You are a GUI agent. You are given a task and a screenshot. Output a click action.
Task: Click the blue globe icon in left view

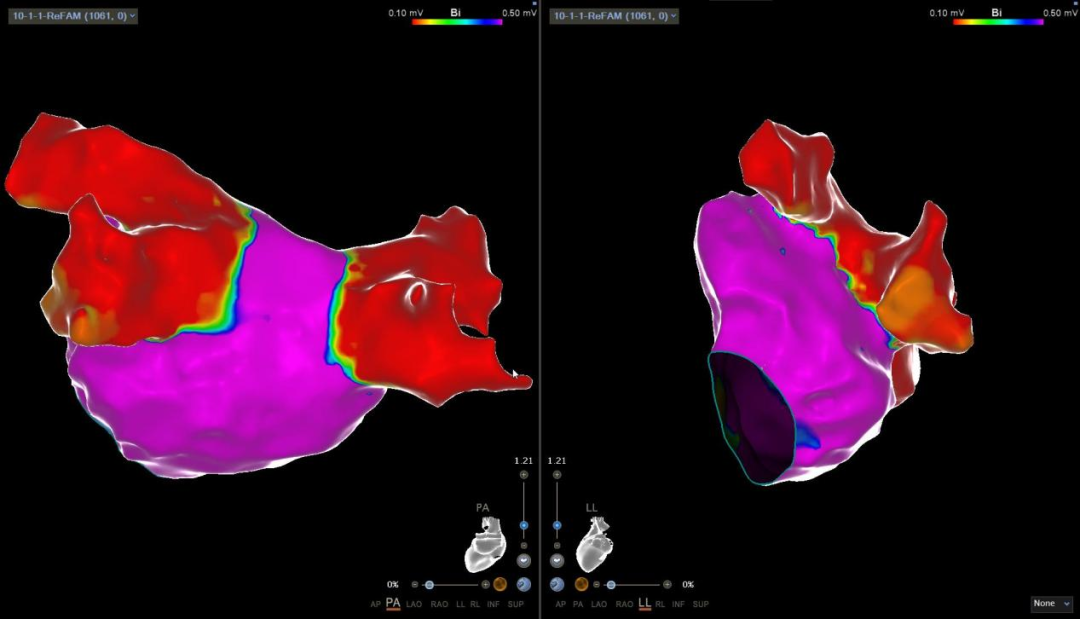(x=524, y=584)
